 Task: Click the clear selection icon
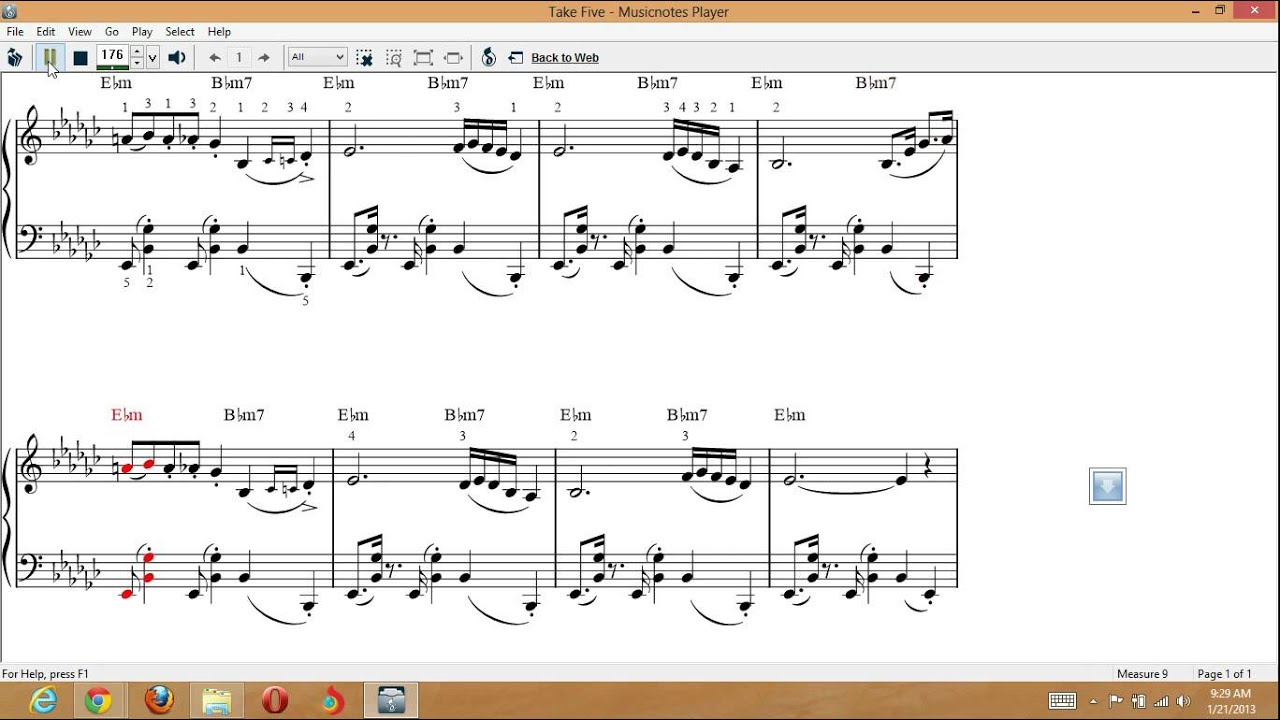364,58
